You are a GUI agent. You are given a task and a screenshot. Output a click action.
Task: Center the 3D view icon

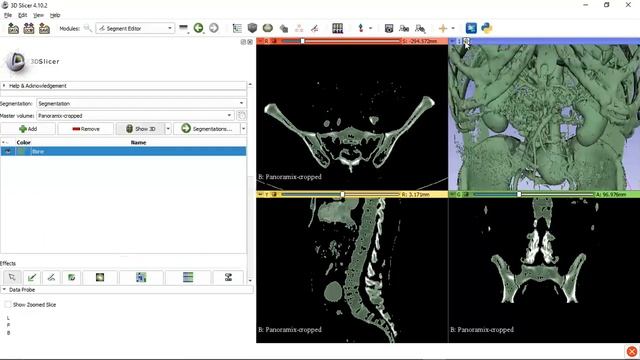466,41
